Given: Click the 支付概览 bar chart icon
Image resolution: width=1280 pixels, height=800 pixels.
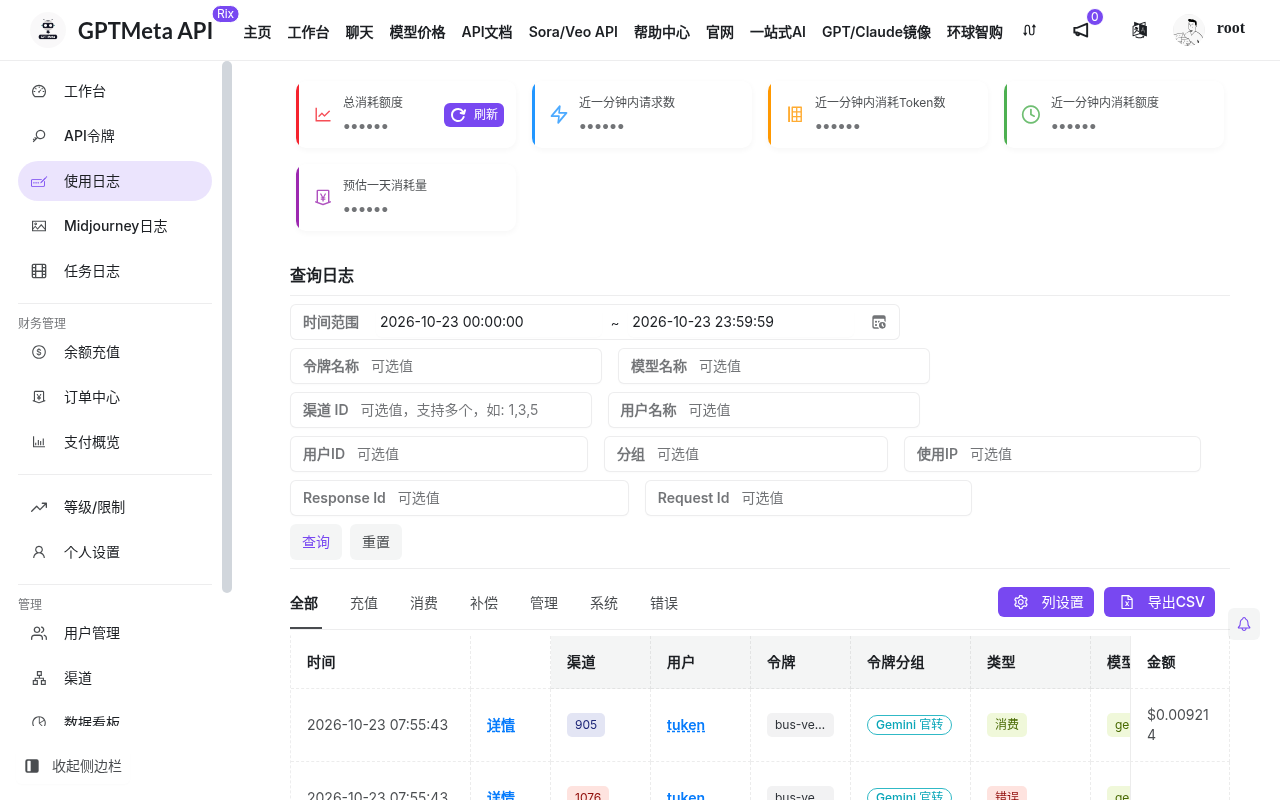Looking at the screenshot, I should tap(39, 442).
